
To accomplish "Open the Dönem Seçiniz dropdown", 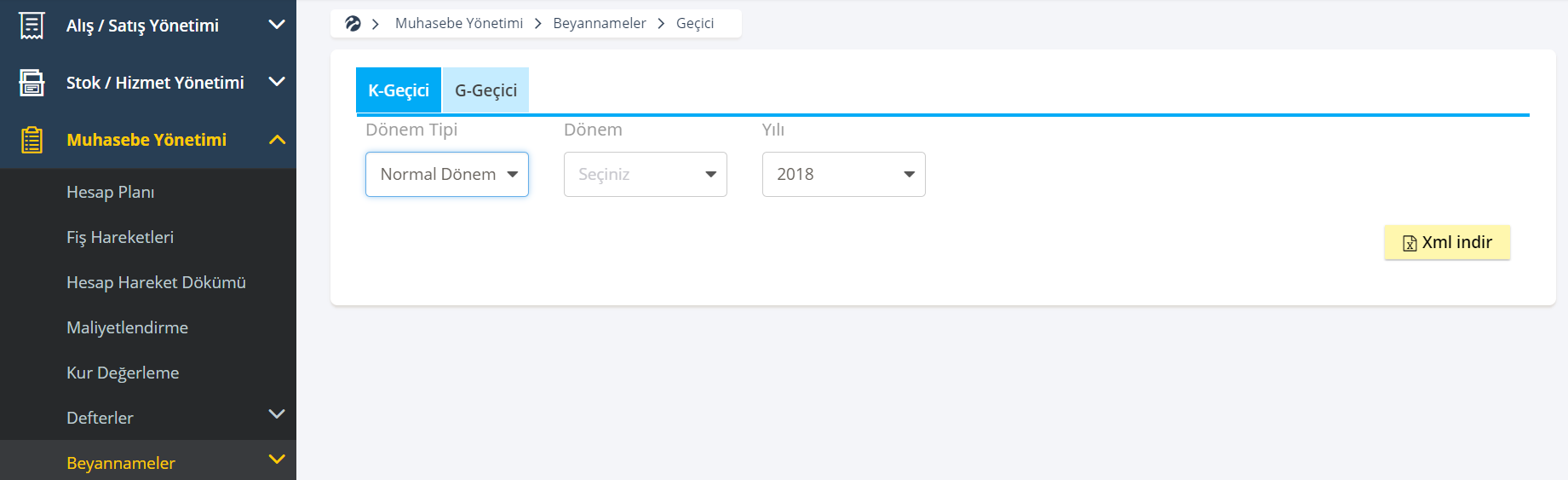I will pyautogui.click(x=646, y=174).
